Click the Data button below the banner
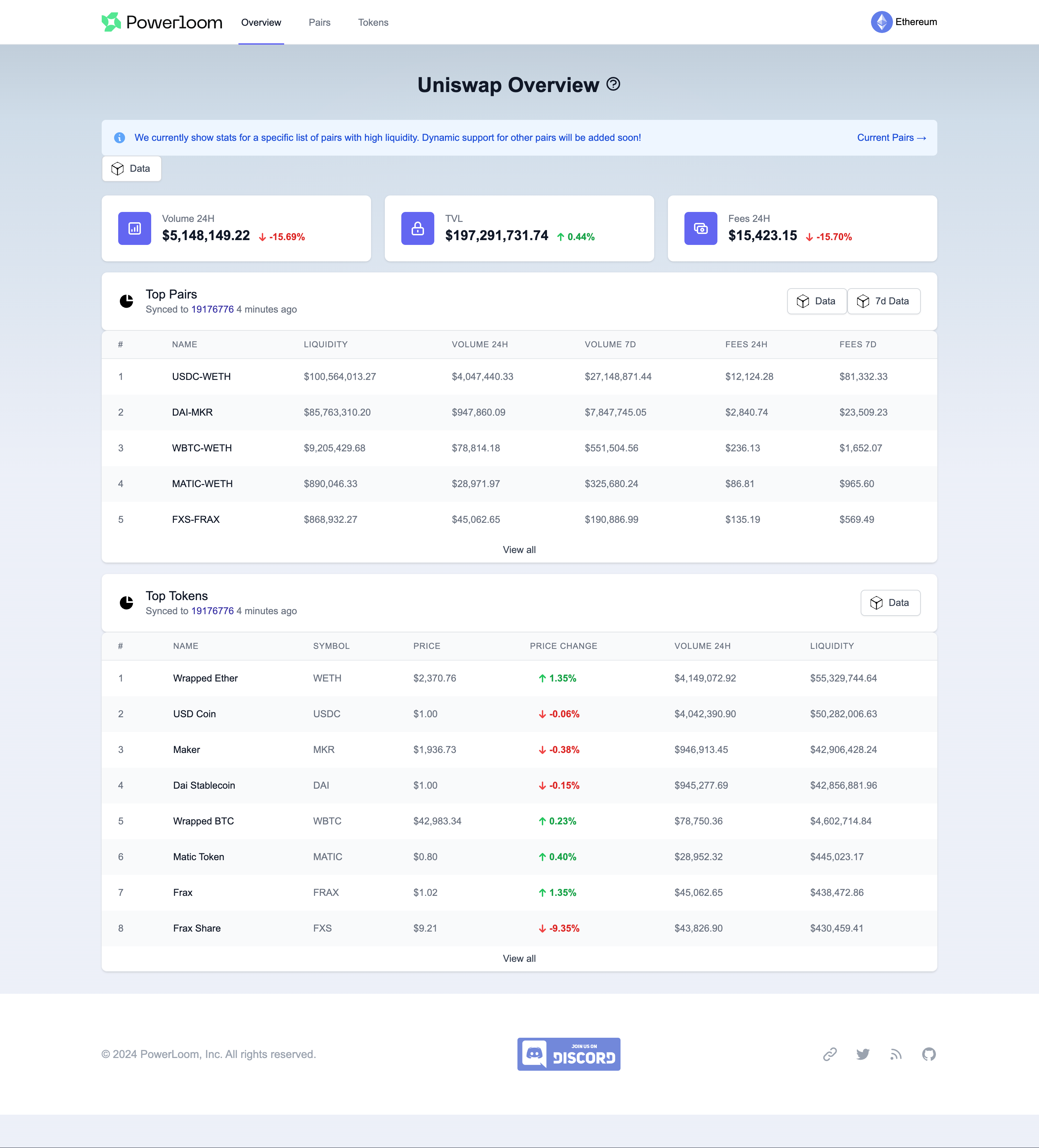The height and width of the screenshot is (1148, 1039). 132,169
